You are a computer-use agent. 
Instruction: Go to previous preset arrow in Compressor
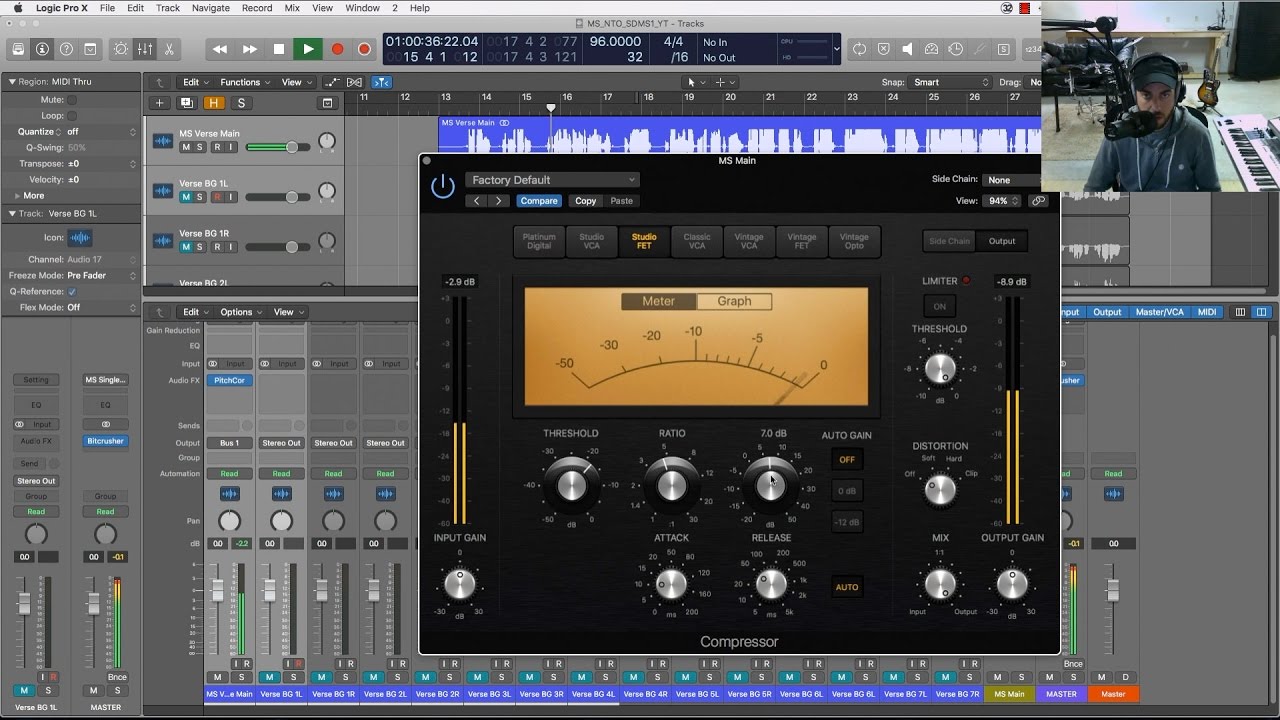point(477,201)
